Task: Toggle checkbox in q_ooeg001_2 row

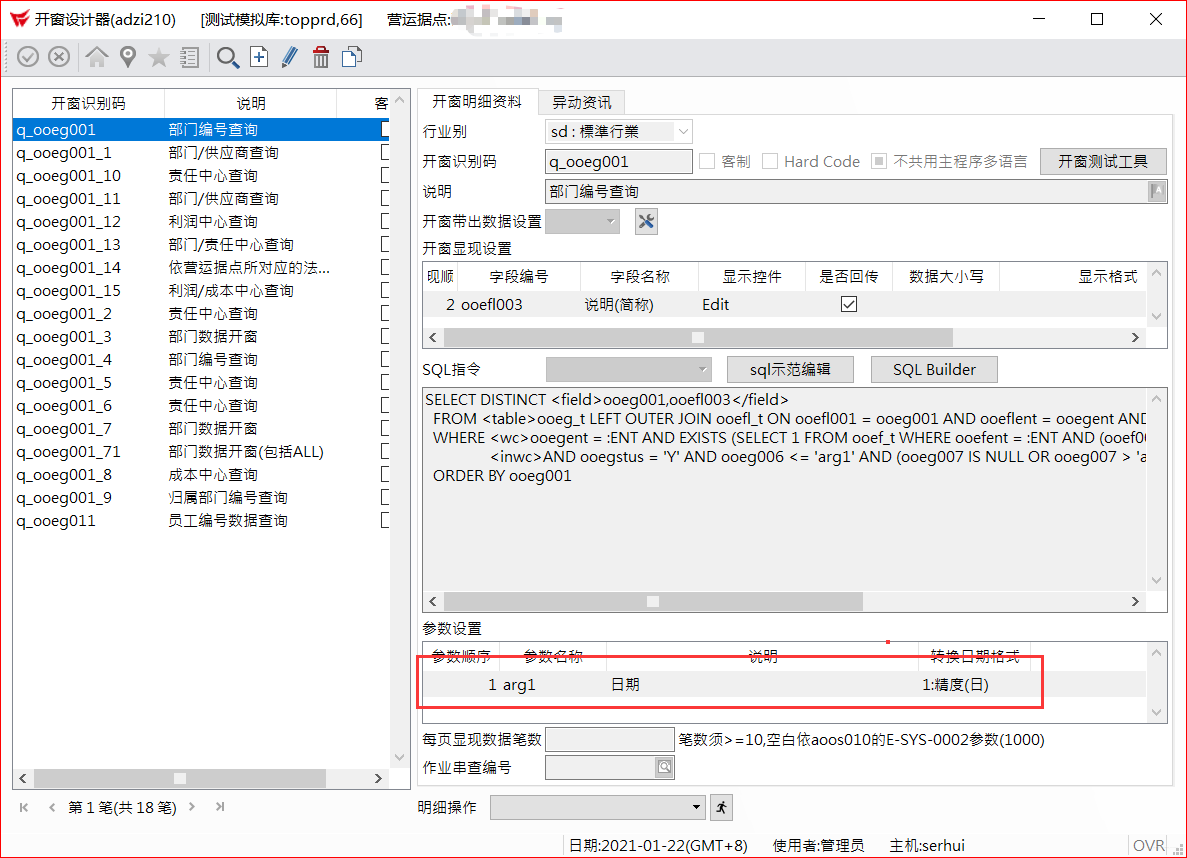Action: (x=385, y=314)
